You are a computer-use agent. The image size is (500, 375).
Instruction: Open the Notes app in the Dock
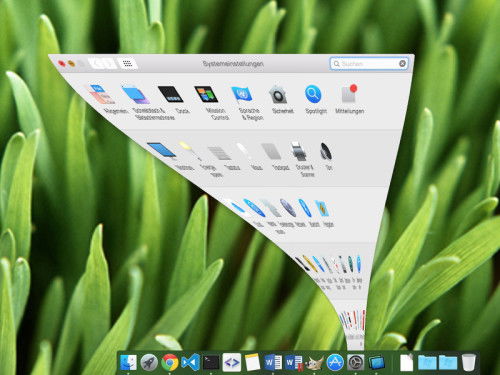tap(252, 362)
